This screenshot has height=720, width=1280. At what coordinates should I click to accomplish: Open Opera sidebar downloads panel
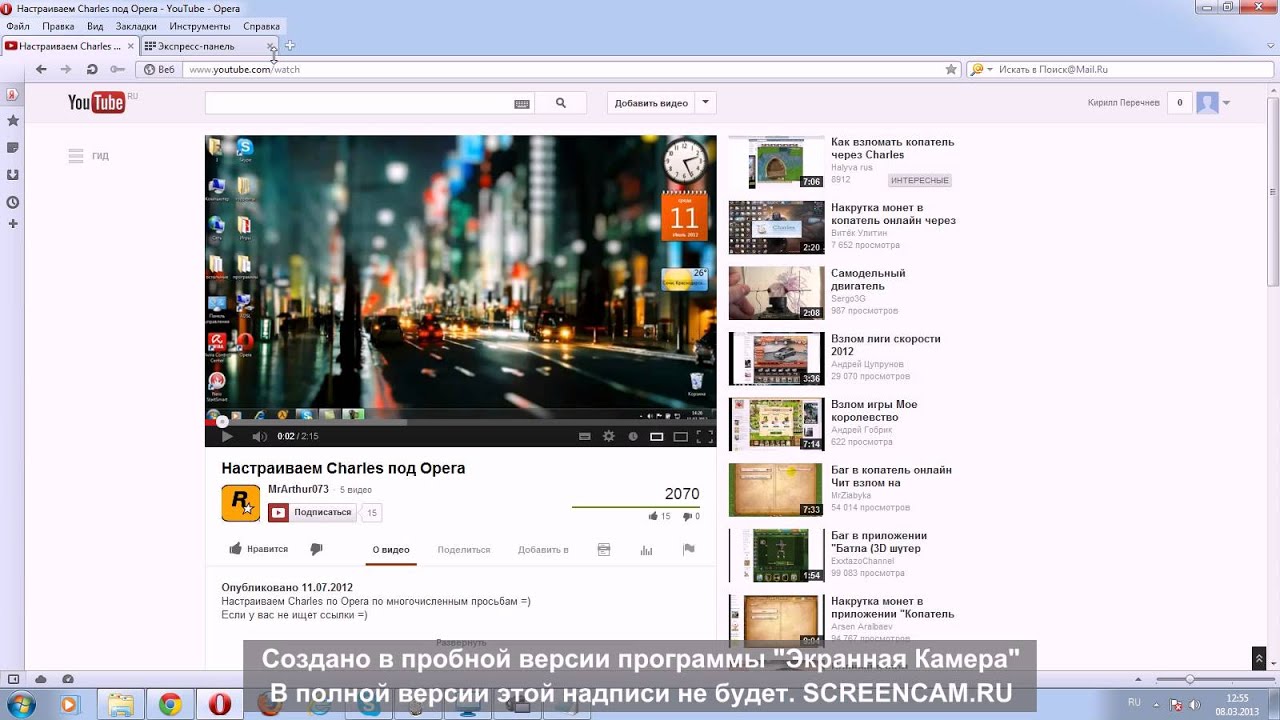[x=13, y=174]
